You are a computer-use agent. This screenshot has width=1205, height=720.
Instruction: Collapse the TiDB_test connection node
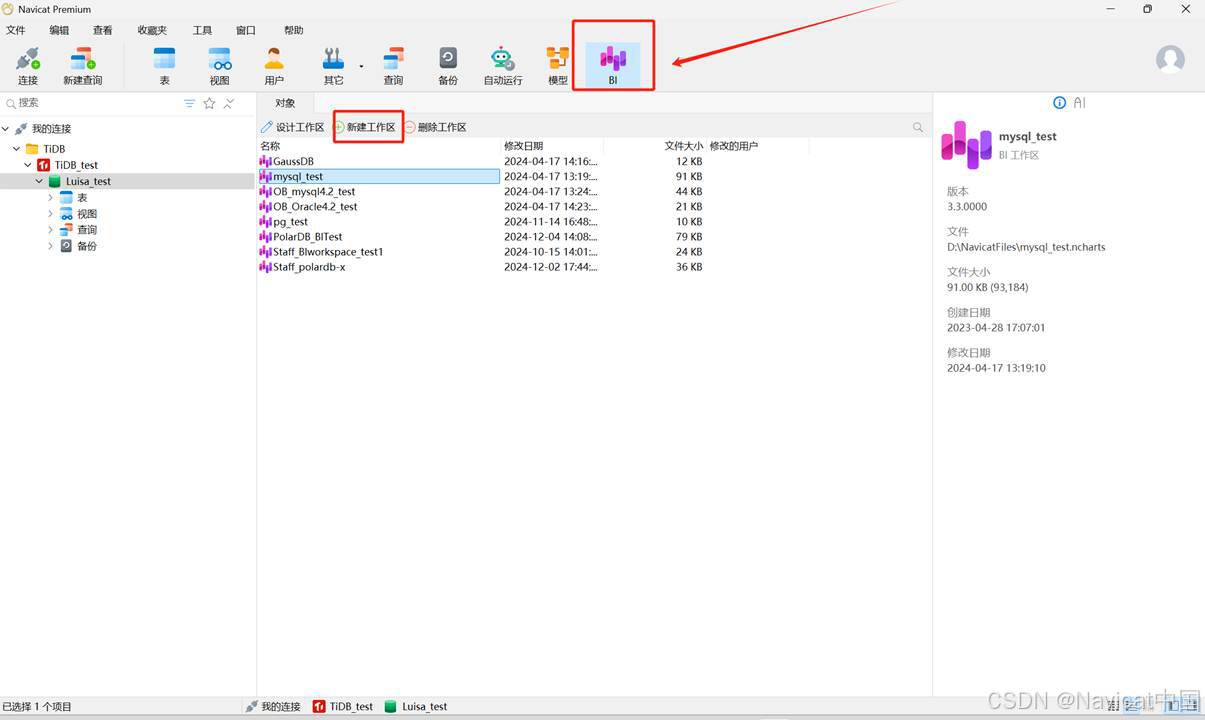(x=28, y=165)
